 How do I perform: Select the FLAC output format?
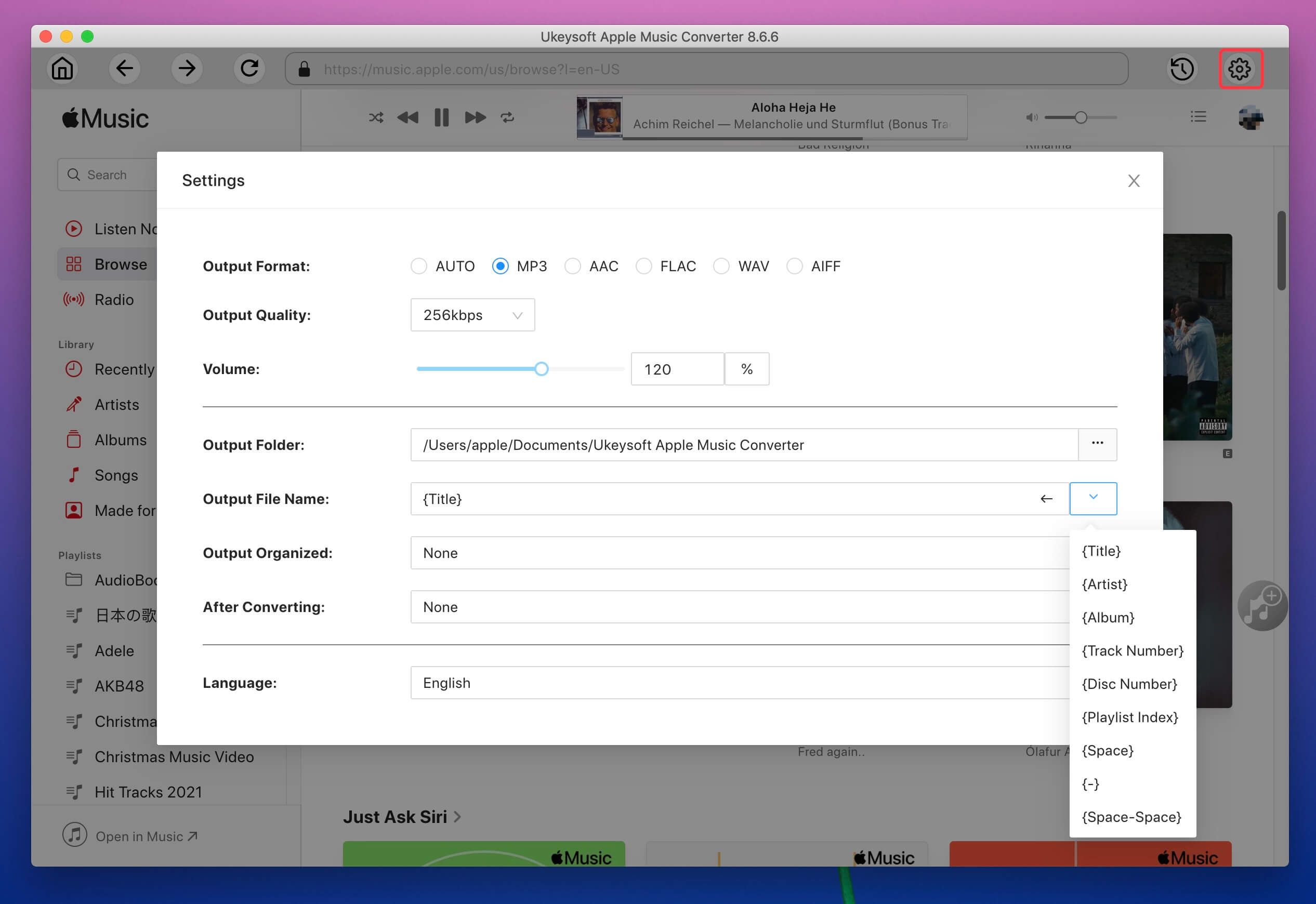click(x=645, y=265)
